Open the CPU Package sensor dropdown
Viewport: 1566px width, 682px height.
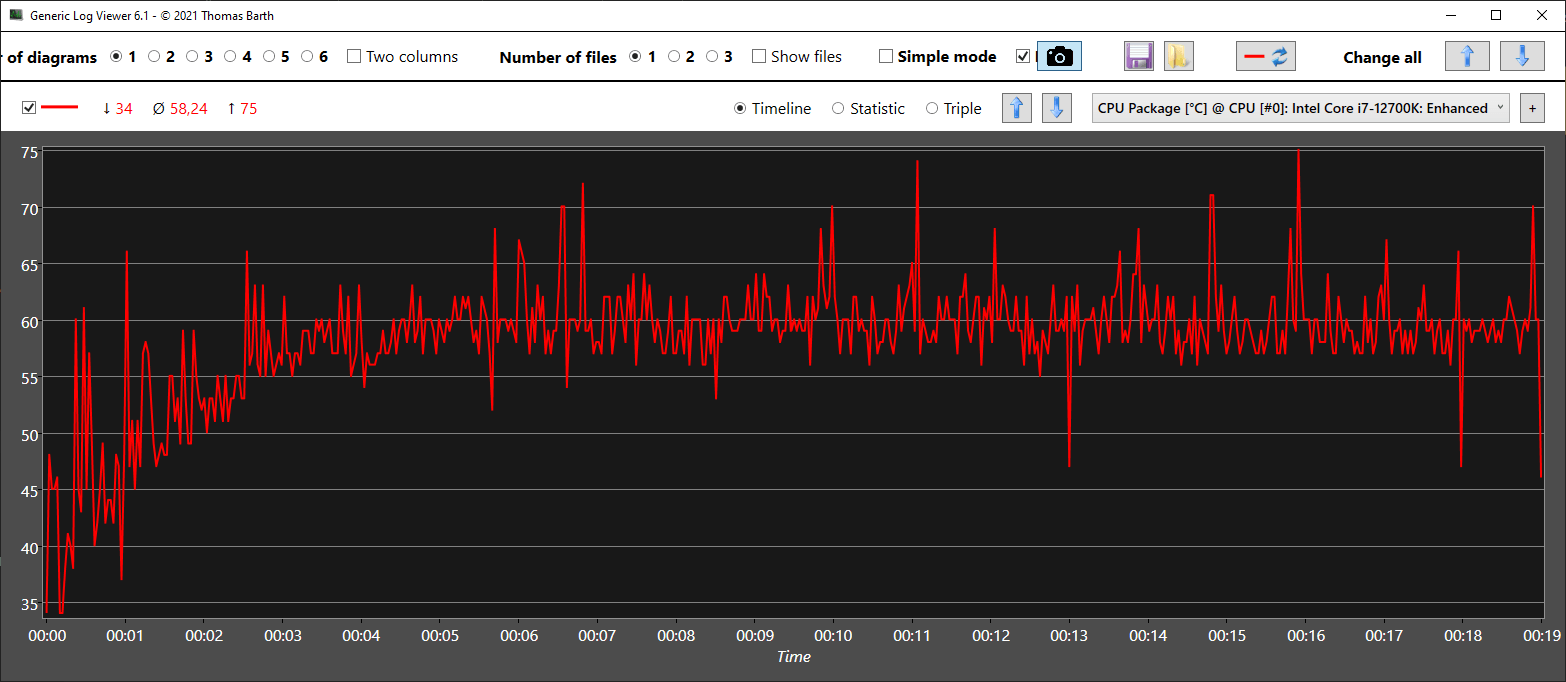(x=1300, y=108)
